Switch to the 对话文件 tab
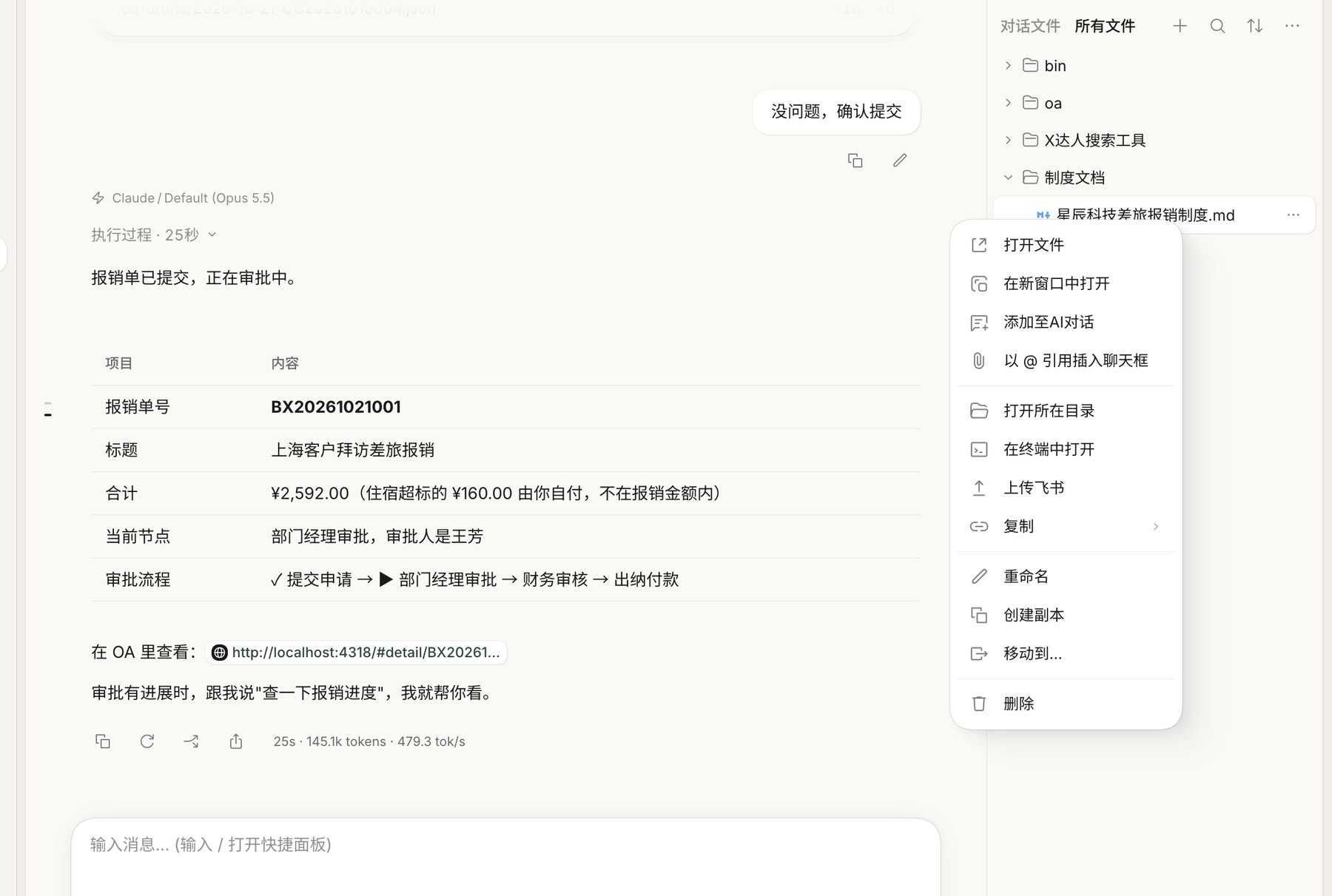The image size is (1332, 896). (1030, 26)
